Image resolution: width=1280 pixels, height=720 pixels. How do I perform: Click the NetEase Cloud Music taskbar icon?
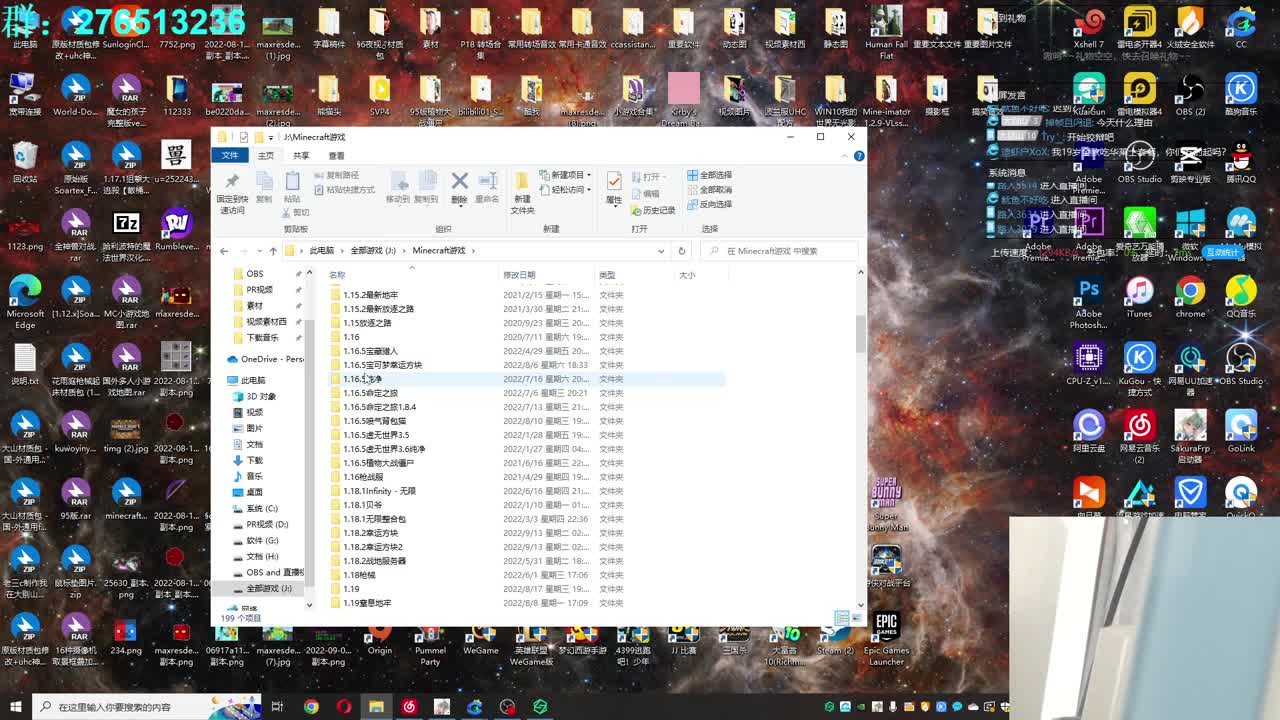click(409, 707)
